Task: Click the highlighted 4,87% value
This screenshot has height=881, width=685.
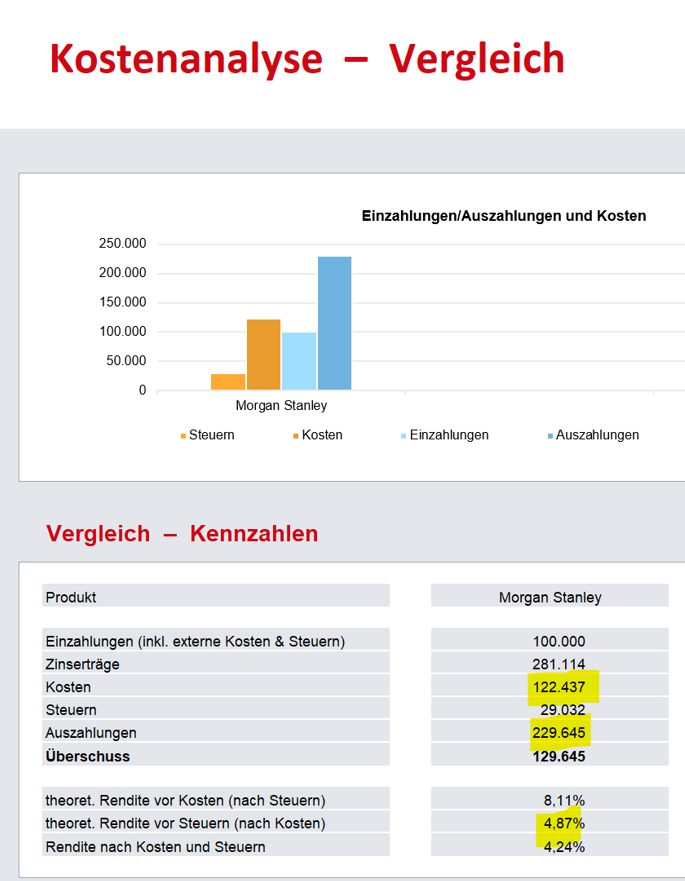Action: [x=564, y=823]
